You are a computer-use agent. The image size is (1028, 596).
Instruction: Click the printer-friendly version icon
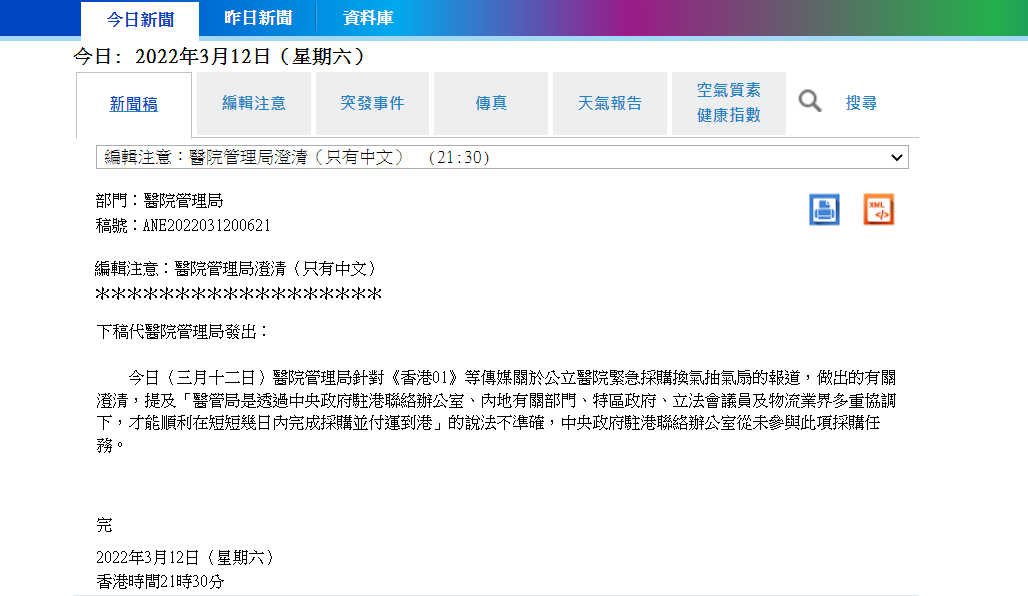[824, 210]
